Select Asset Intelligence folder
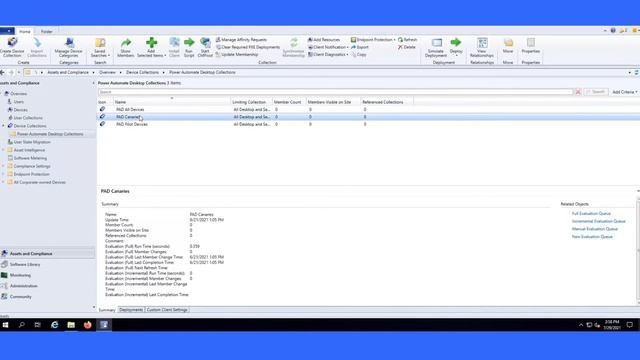 29,150
